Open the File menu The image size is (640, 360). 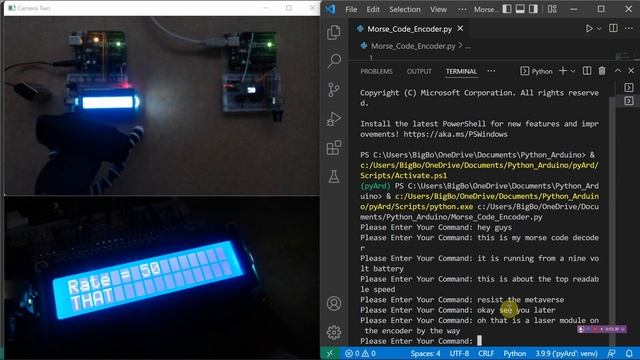click(x=351, y=9)
